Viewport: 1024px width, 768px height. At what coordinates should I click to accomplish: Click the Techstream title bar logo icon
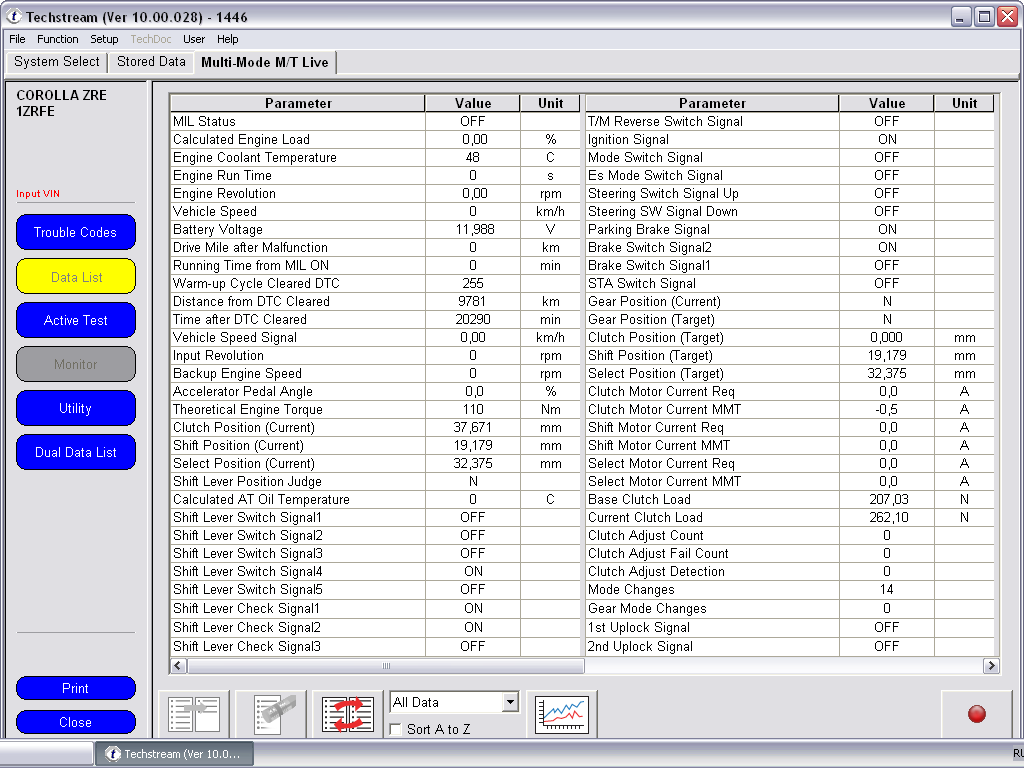tap(13, 17)
